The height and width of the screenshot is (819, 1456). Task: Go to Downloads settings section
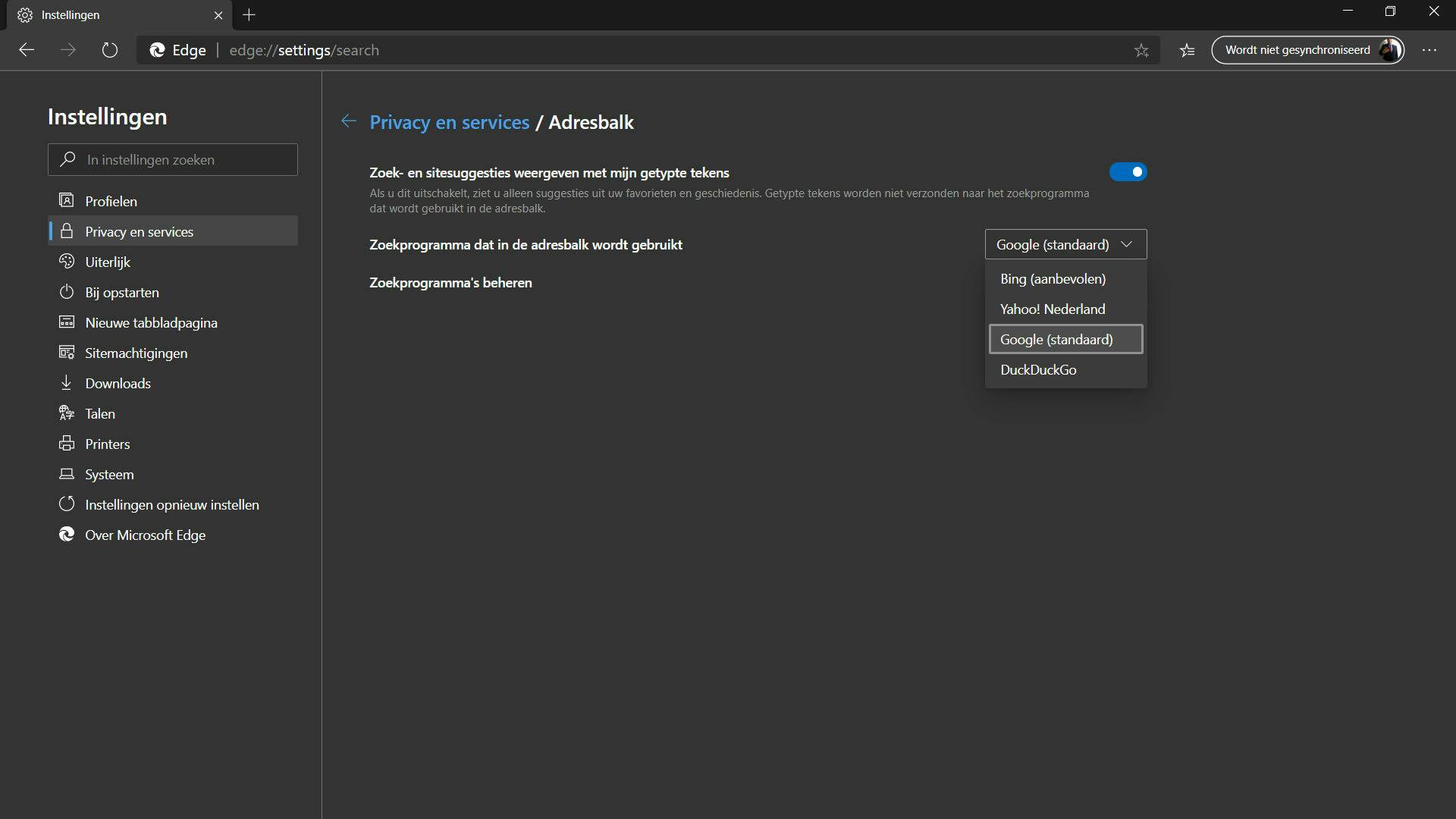click(x=118, y=383)
